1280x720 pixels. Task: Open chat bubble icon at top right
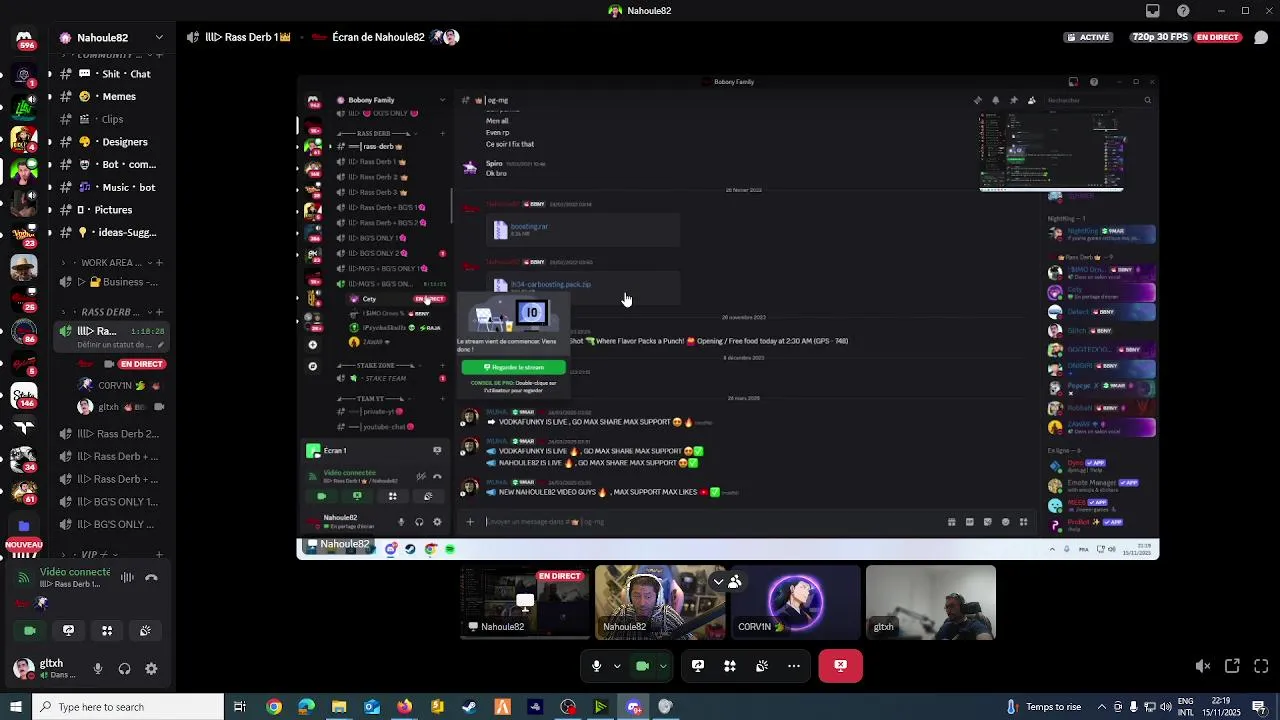click(1261, 37)
